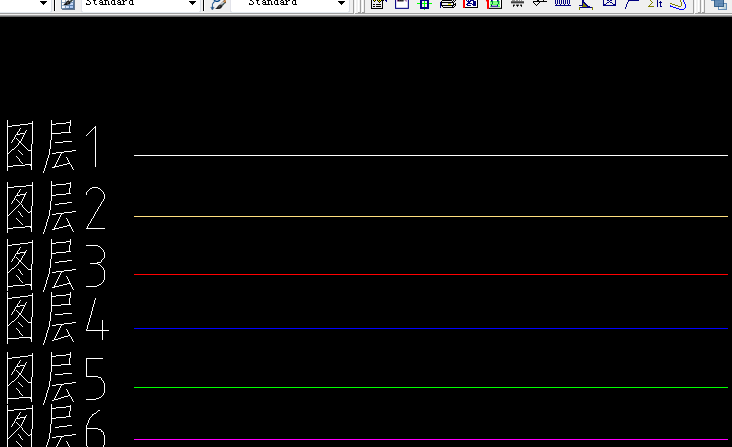Viewport: 732px width, 447px height.
Task: Select the 图层1 text label
Action: (x=53, y=146)
